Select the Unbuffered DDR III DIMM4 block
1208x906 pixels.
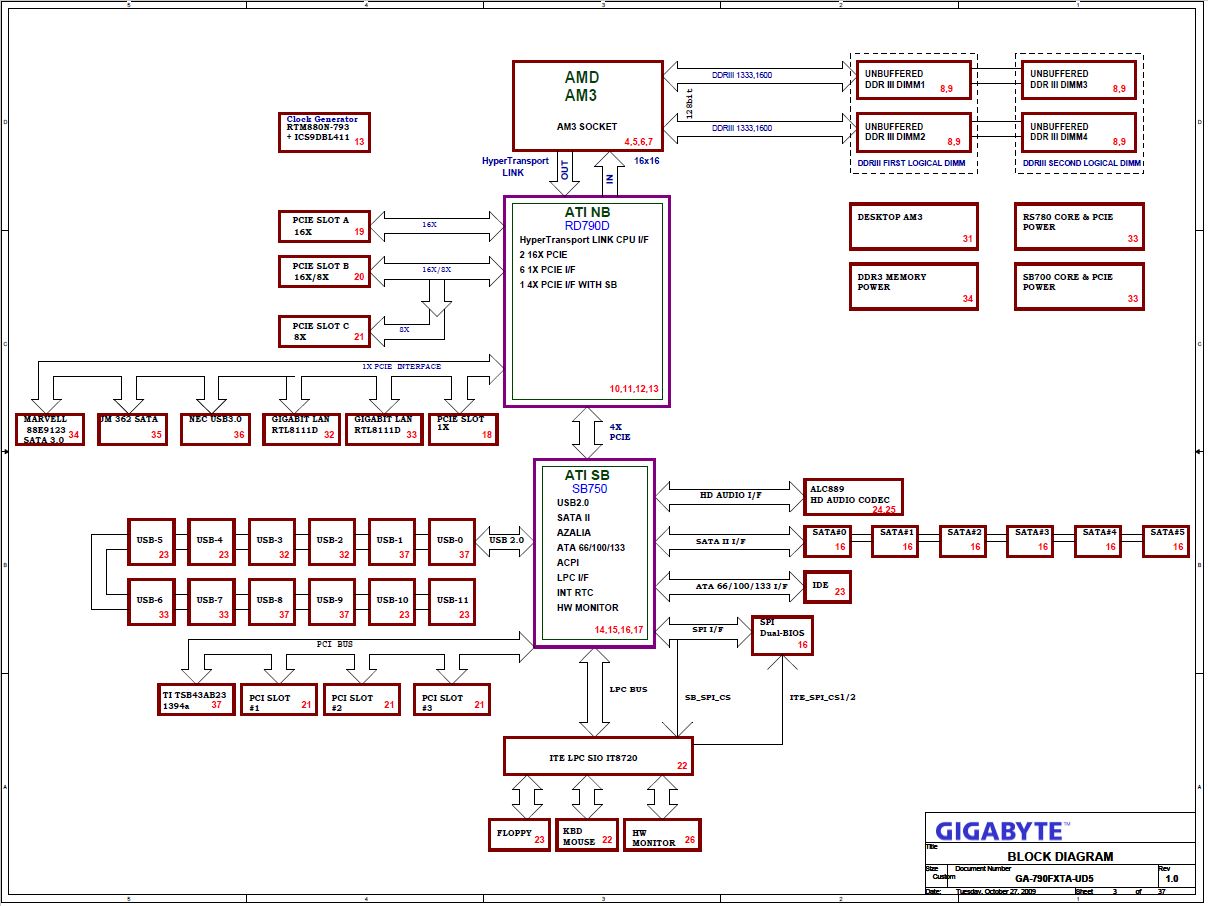(1079, 133)
